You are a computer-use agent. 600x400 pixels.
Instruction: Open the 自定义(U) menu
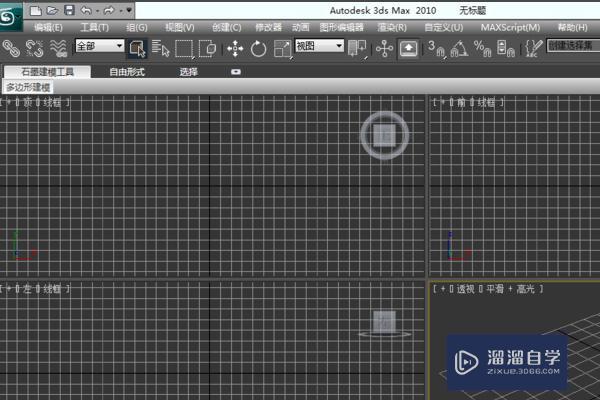click(444, 28)
